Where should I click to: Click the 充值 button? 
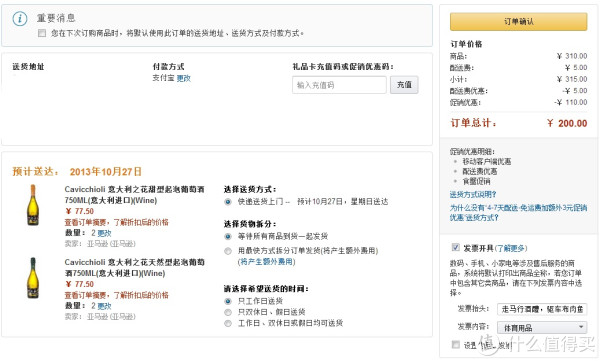pos(404,85)
